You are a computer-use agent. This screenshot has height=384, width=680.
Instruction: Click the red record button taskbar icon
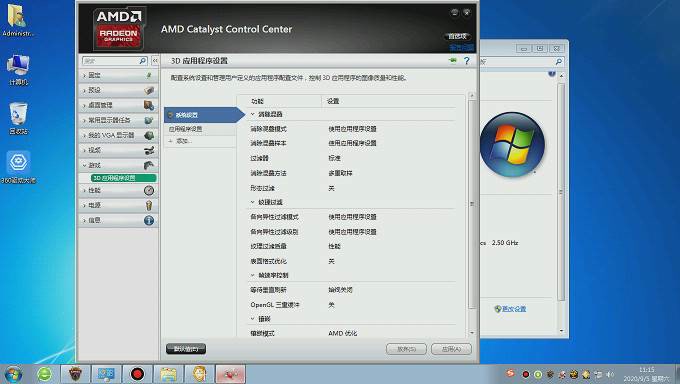point(137,374)
